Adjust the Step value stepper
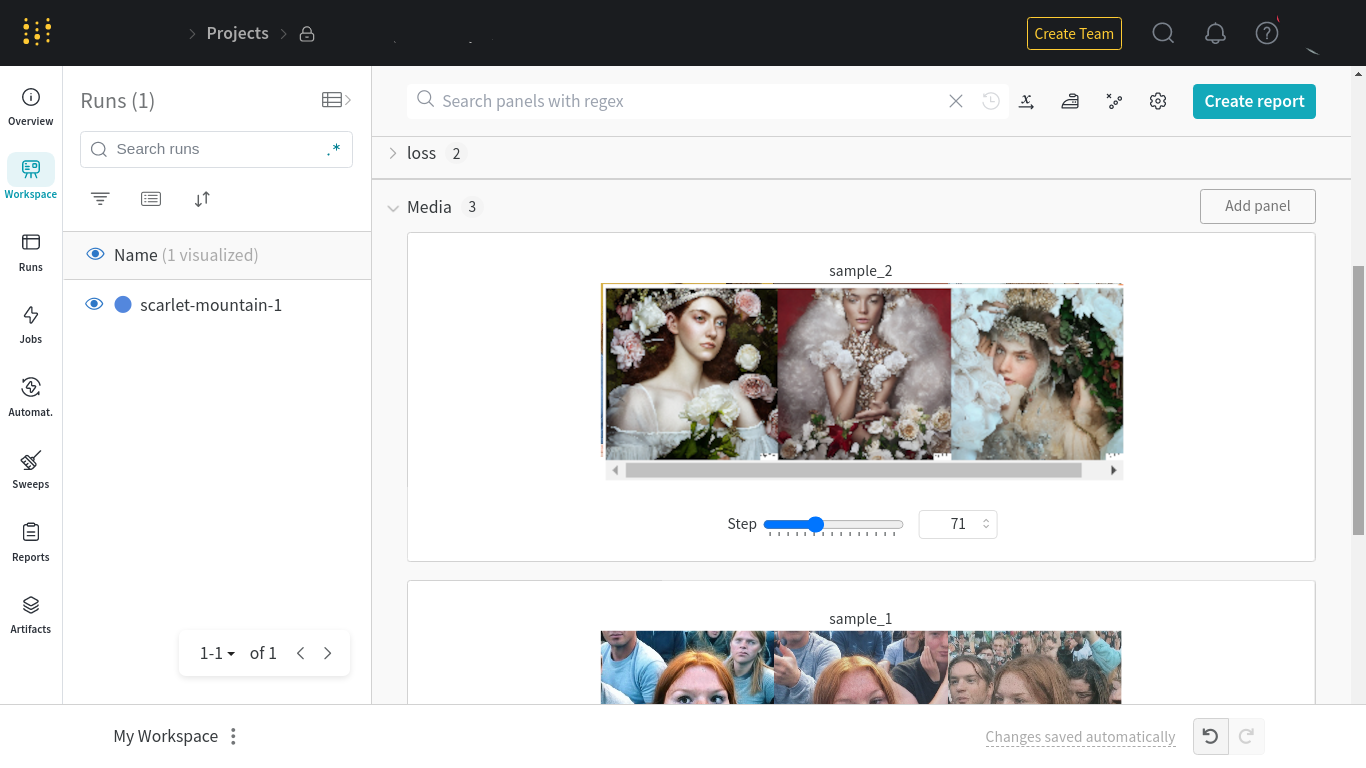The image size is (1366, 768). [x=986, y=524]
